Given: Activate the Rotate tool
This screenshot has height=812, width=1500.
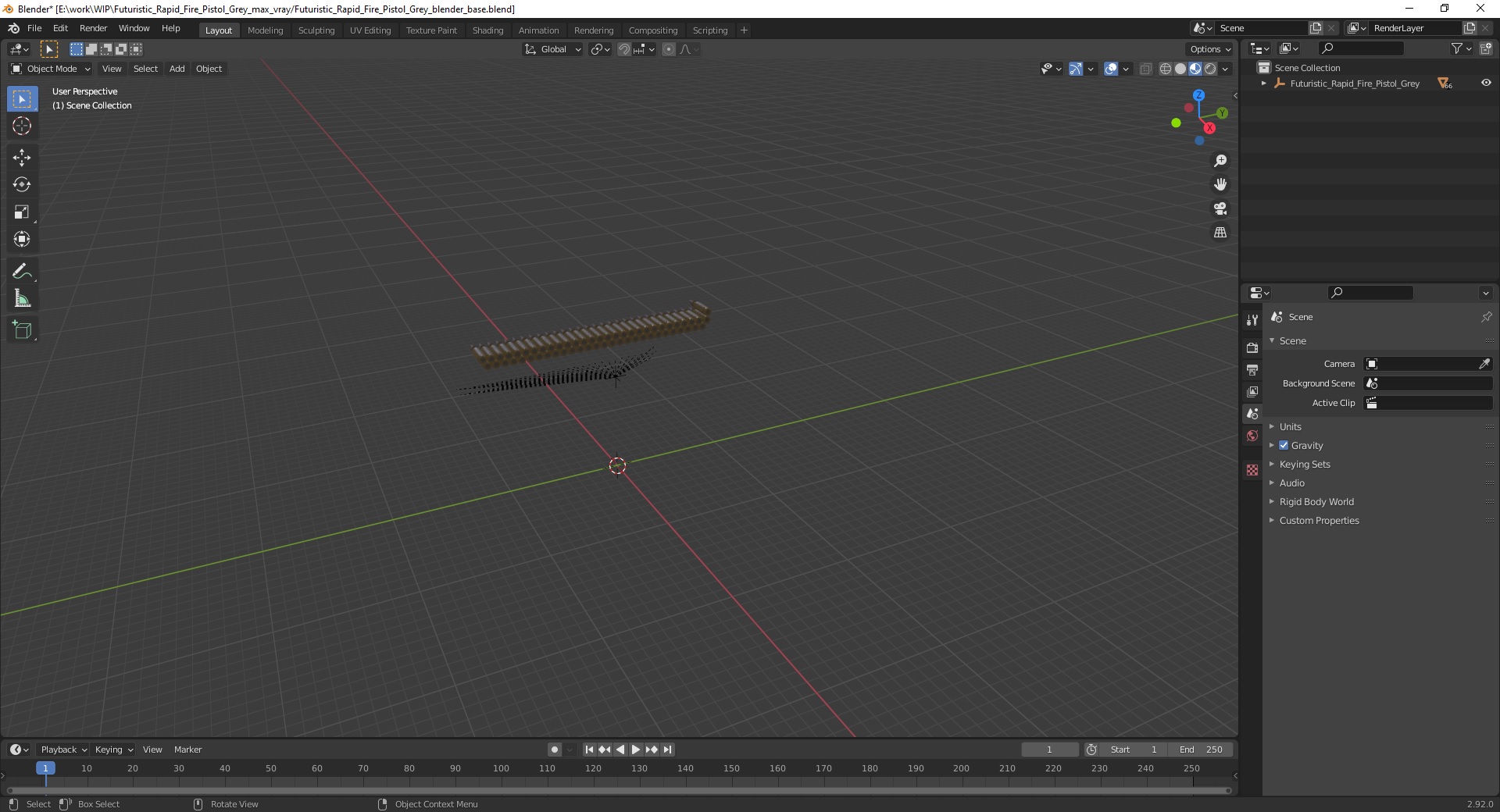Looking at the screenshot, I should (x=22, y=184).
